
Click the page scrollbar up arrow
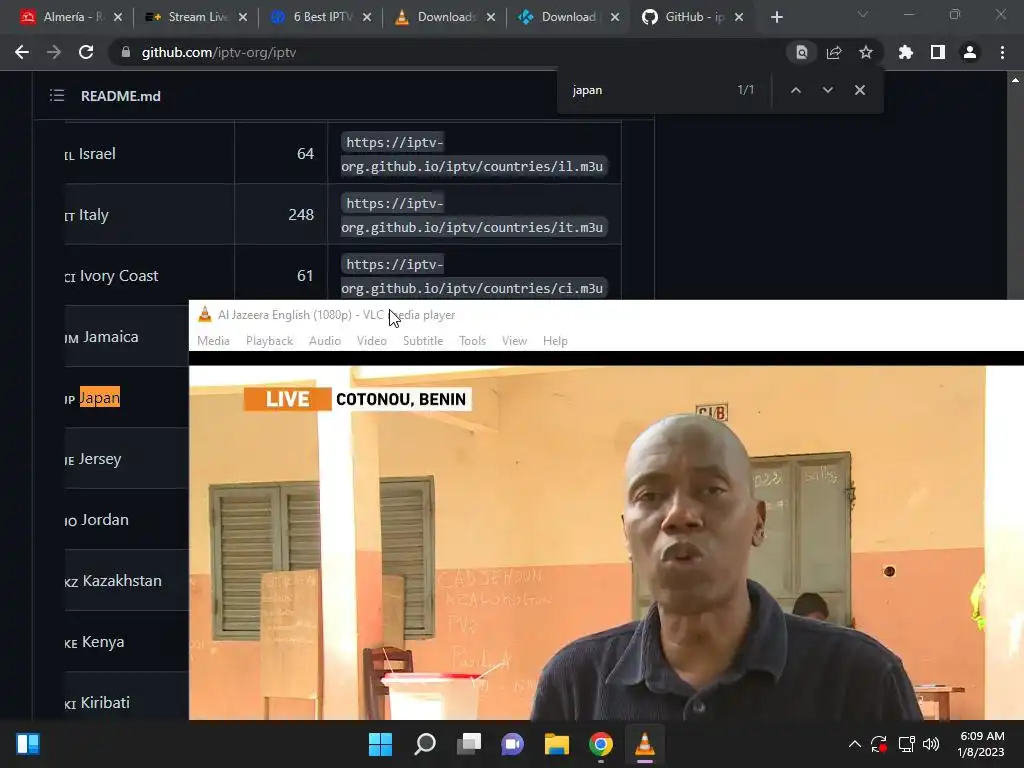(x=1015, y=80)
